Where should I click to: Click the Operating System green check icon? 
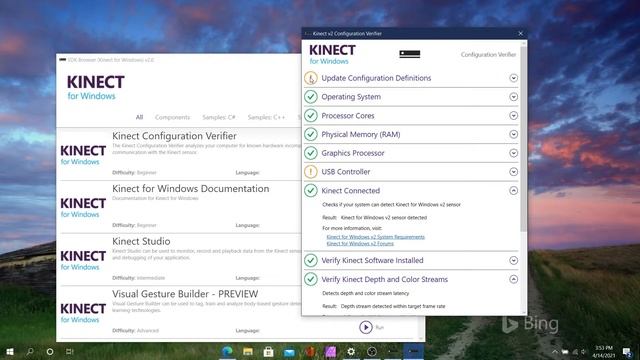311,97
